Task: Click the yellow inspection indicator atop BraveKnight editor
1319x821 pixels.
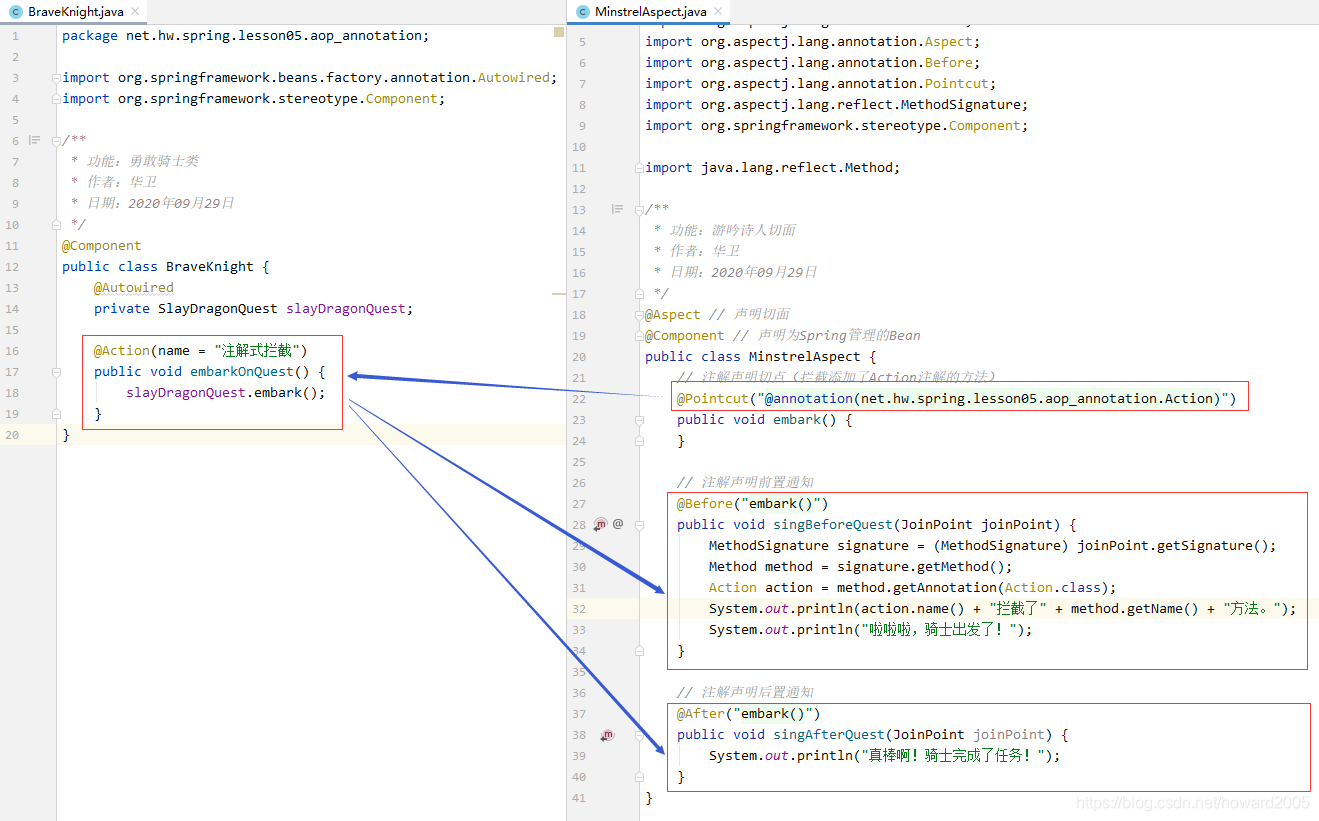Action: [559, 33]
